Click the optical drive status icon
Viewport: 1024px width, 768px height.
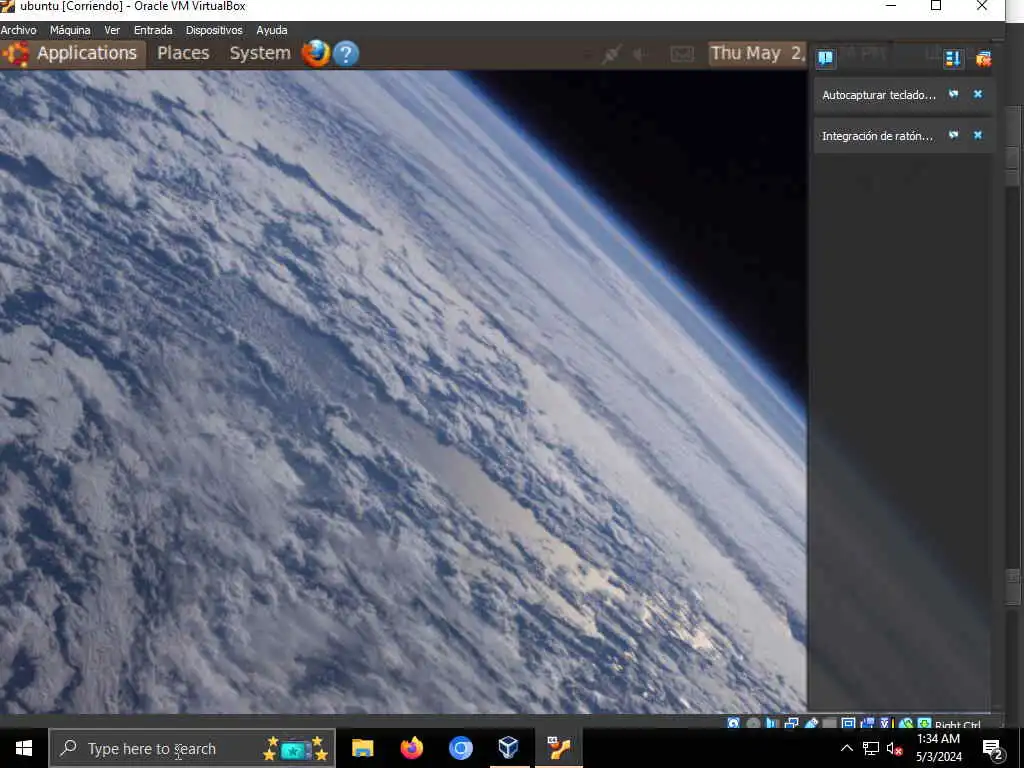[753, 724]
